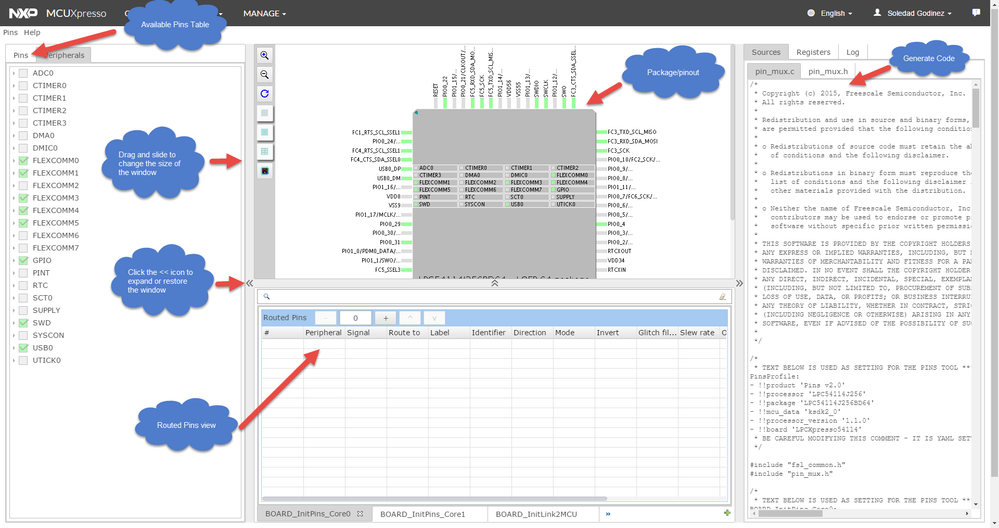This screenshot has width=999, height=528.
Task: Open the pin_mux.h source tab
Action: [x=828, y=71]
